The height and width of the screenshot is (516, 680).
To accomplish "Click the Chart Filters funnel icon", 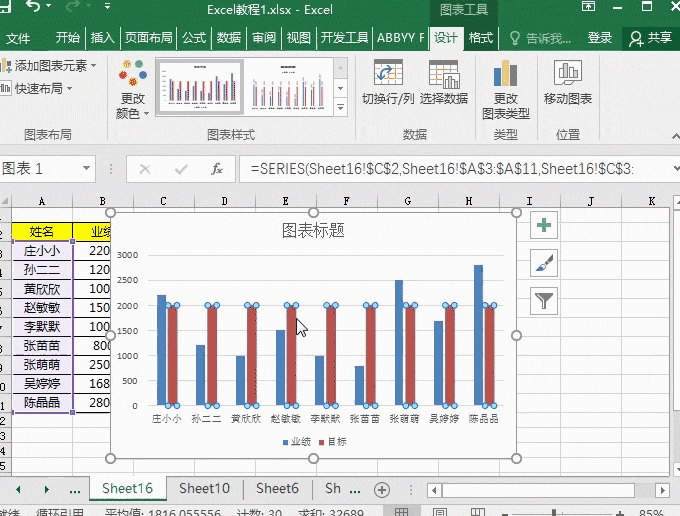I will (x=544, y=300).
